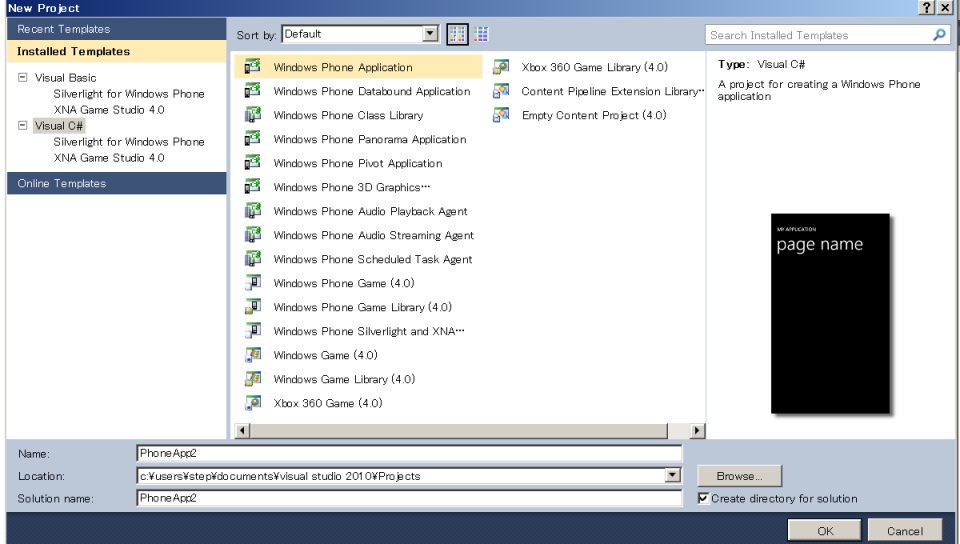Collapse the Visual Basic tree node
The width and height of the screenshot is (960, 544).
point(23,77)
